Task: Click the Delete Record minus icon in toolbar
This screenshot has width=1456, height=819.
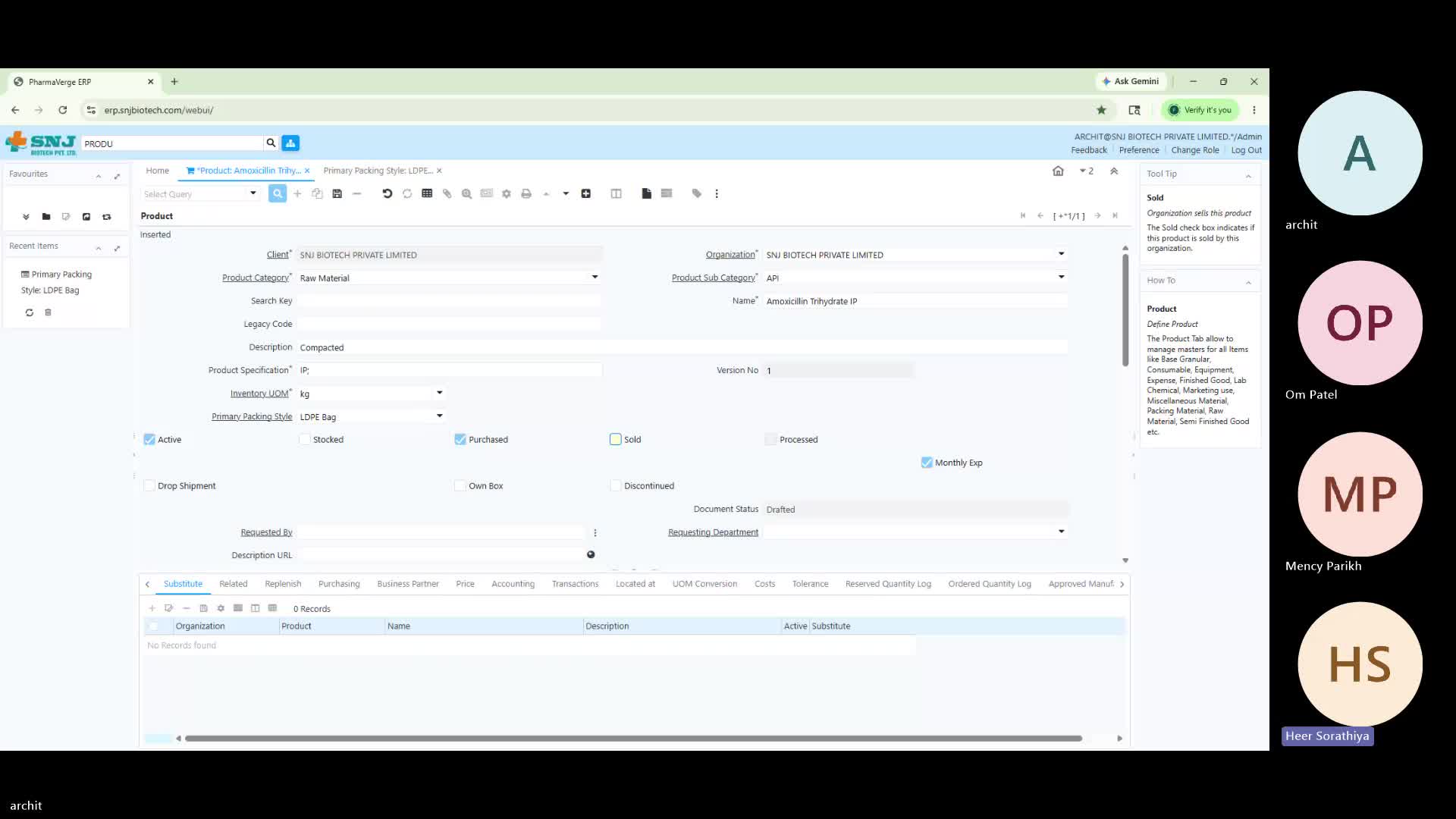Action: (x=356, y=193)
